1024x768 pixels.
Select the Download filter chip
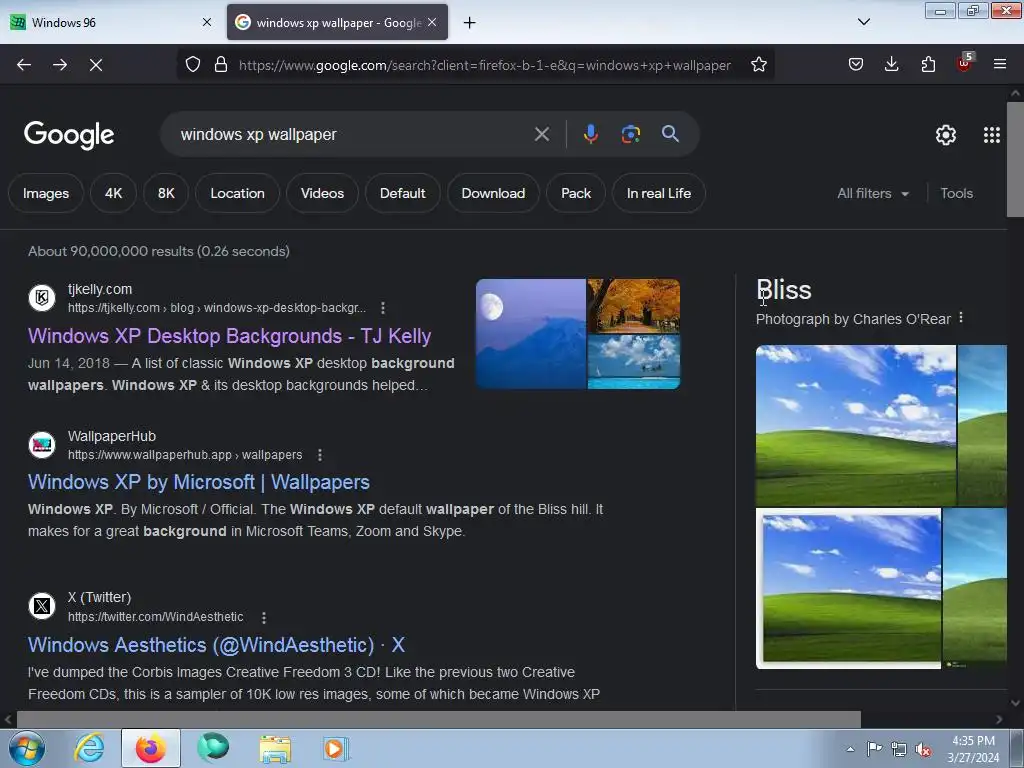pos(493,193)
